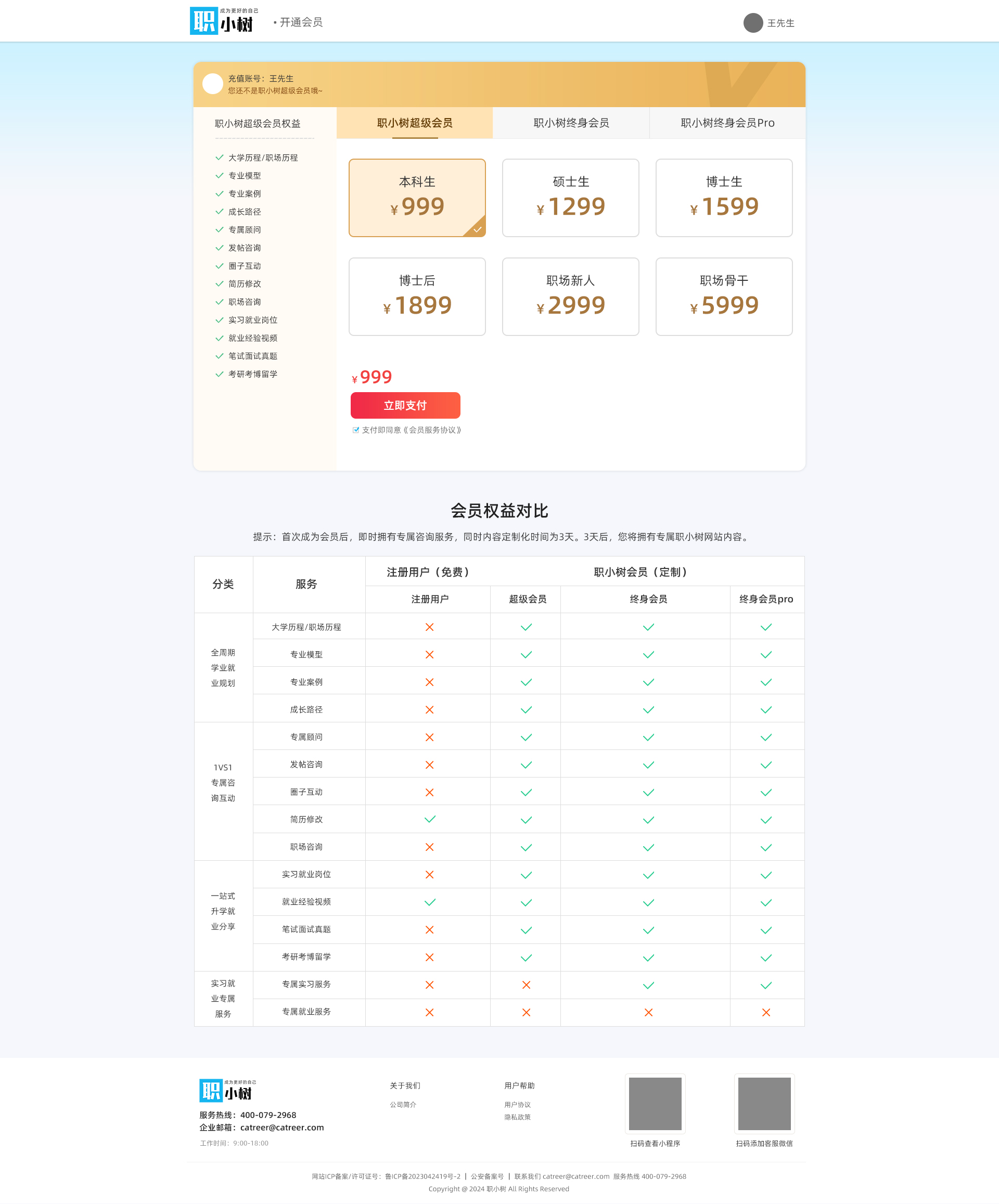
Task: Click the 终身会员pro column header
Action: pyautogui.click(x=766, y=599)
